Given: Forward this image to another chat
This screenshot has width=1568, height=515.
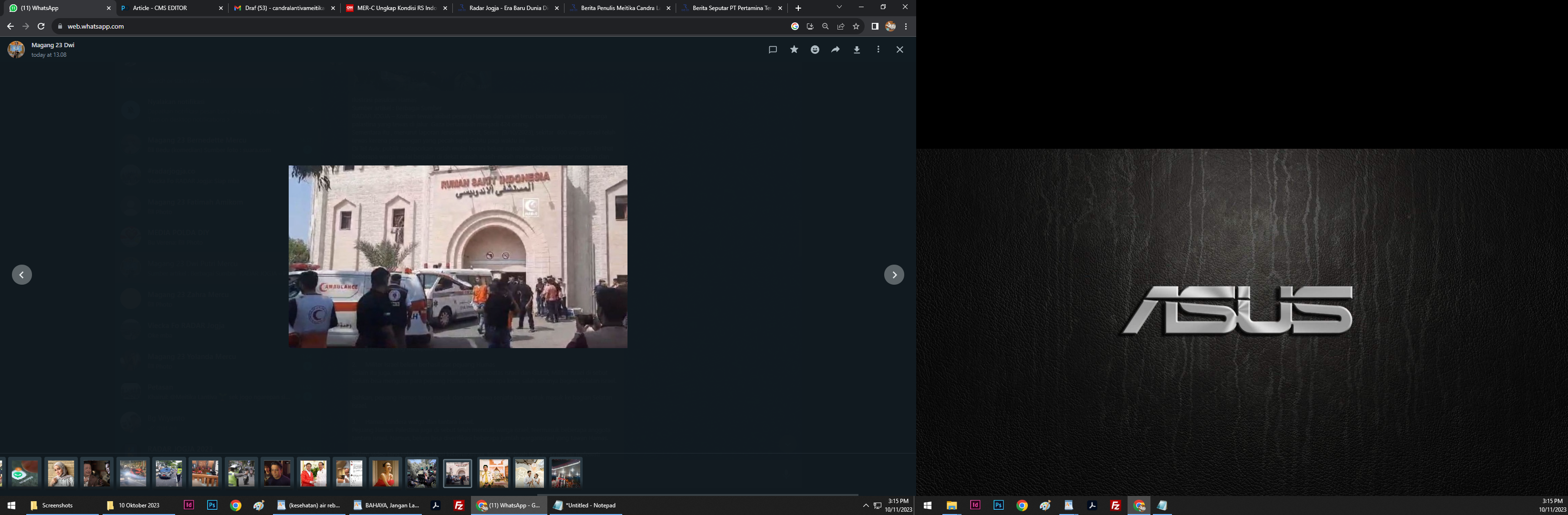Looking at the screenshot, I should click(836, 50).
